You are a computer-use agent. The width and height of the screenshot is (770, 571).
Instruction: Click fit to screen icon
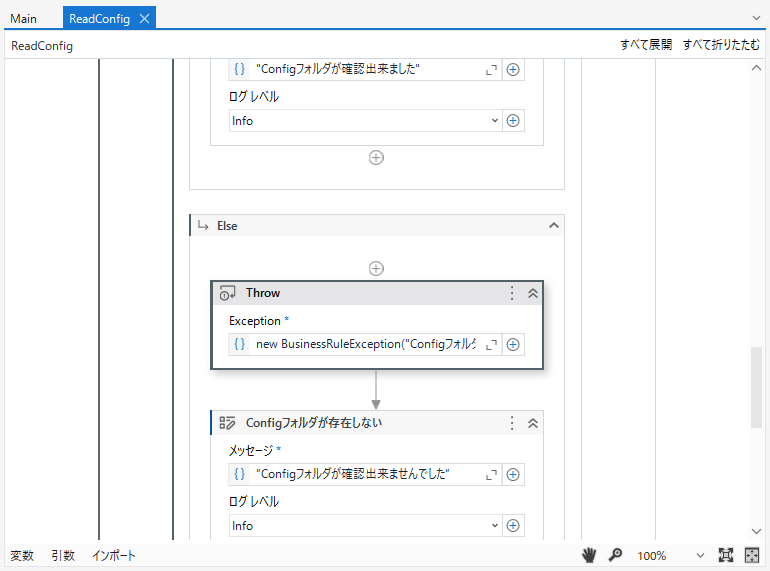[726, 555]
